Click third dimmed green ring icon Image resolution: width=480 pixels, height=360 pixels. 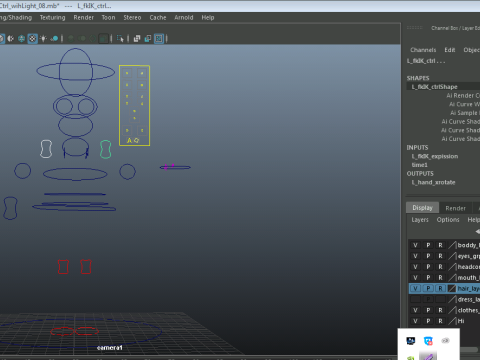point(93,39)
